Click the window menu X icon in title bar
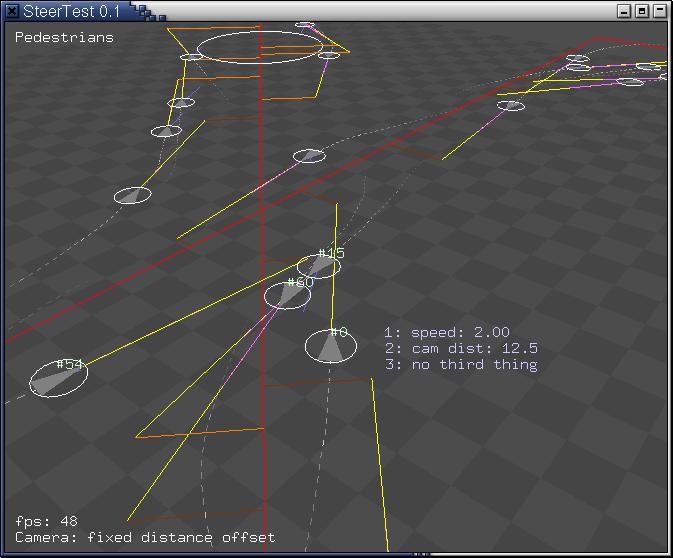Screen dimensions: 673x558 tap(12, 11)
